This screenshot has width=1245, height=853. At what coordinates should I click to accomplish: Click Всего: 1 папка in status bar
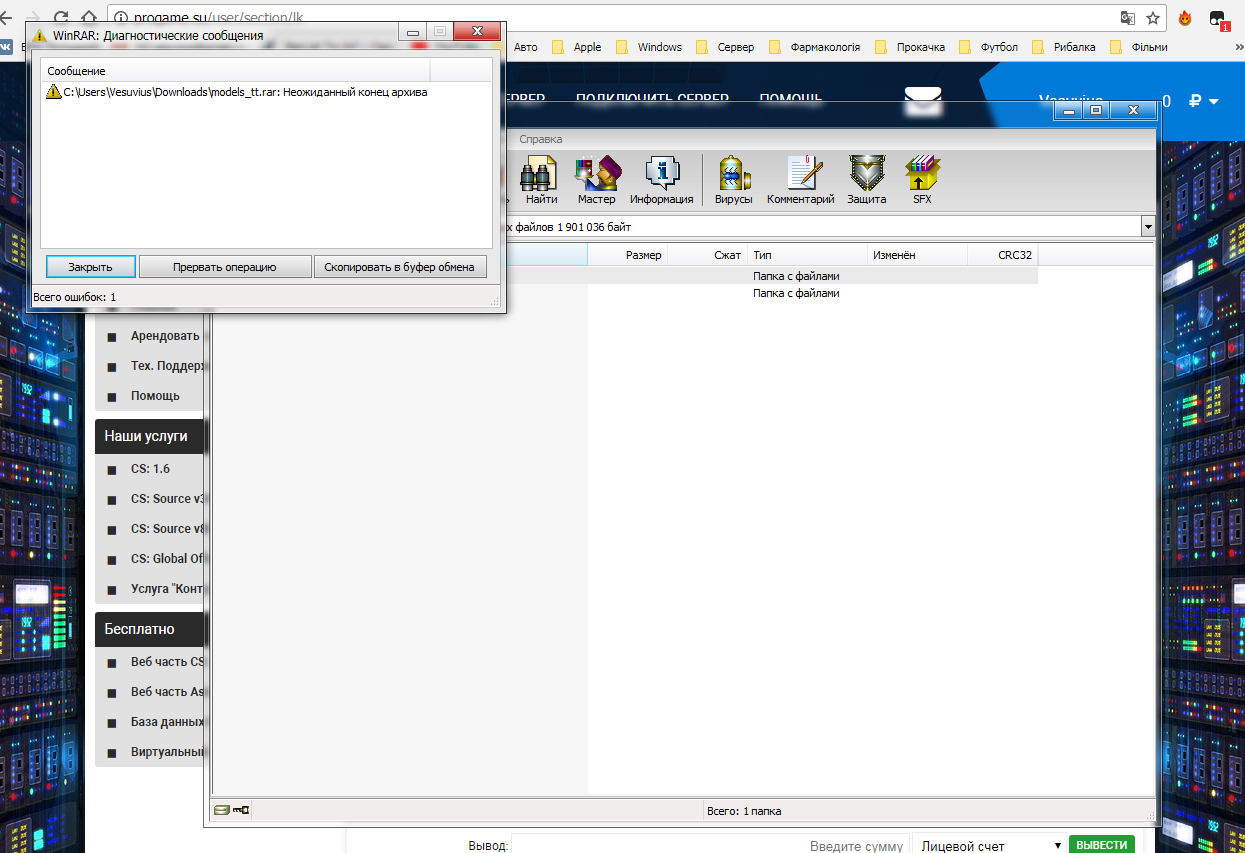pos(743,811)
